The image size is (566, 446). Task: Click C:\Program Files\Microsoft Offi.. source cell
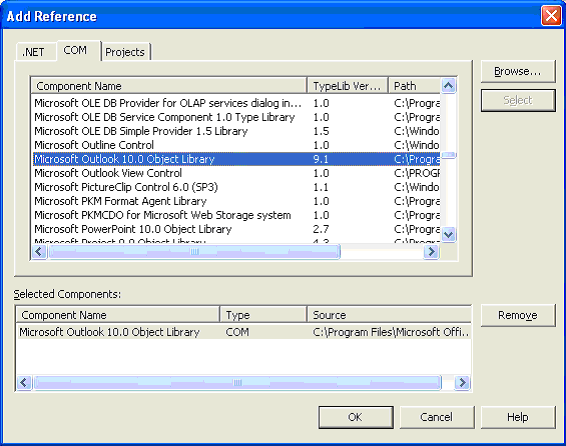pos(391,332)
